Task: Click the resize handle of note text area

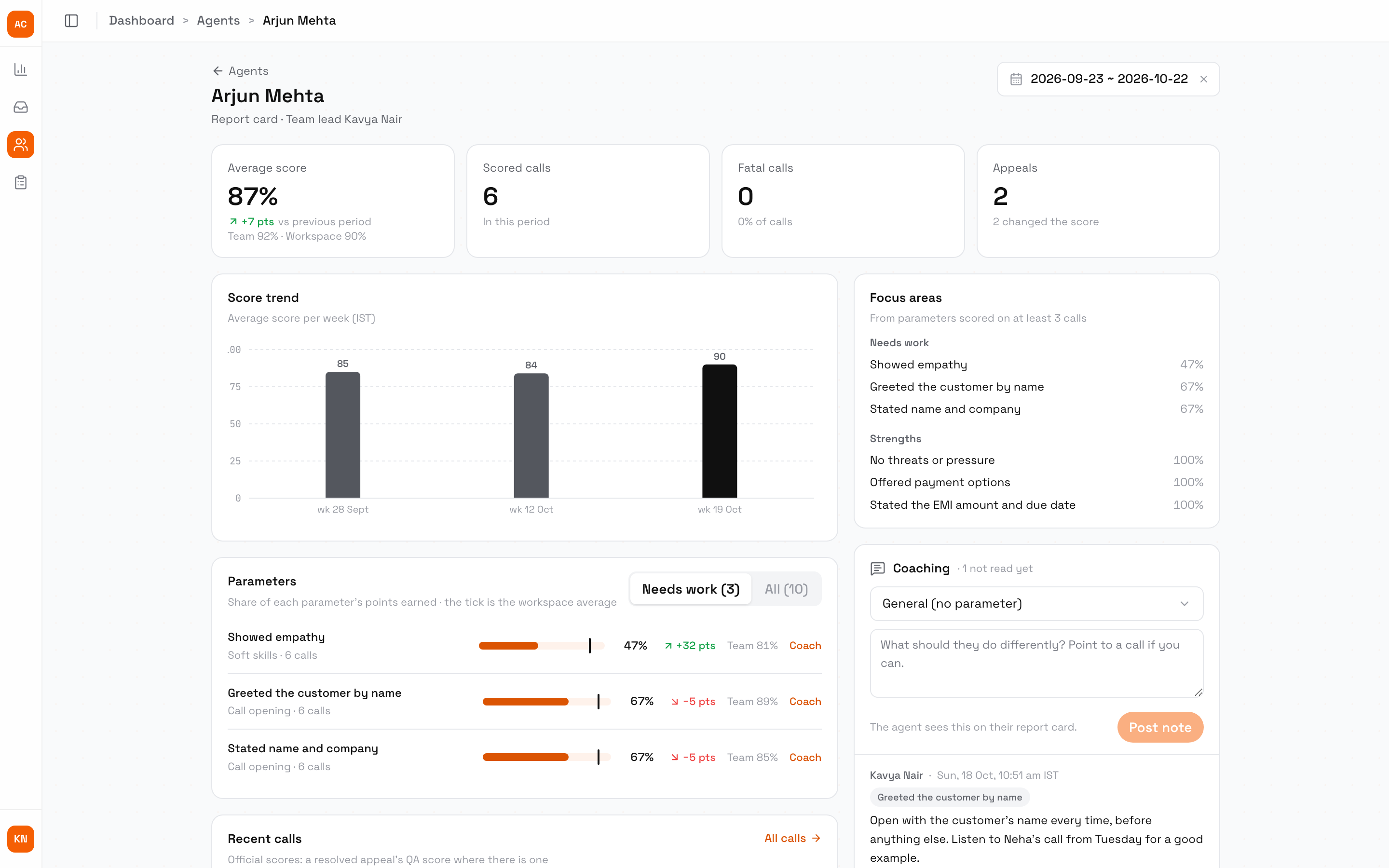Action: 1198,692
